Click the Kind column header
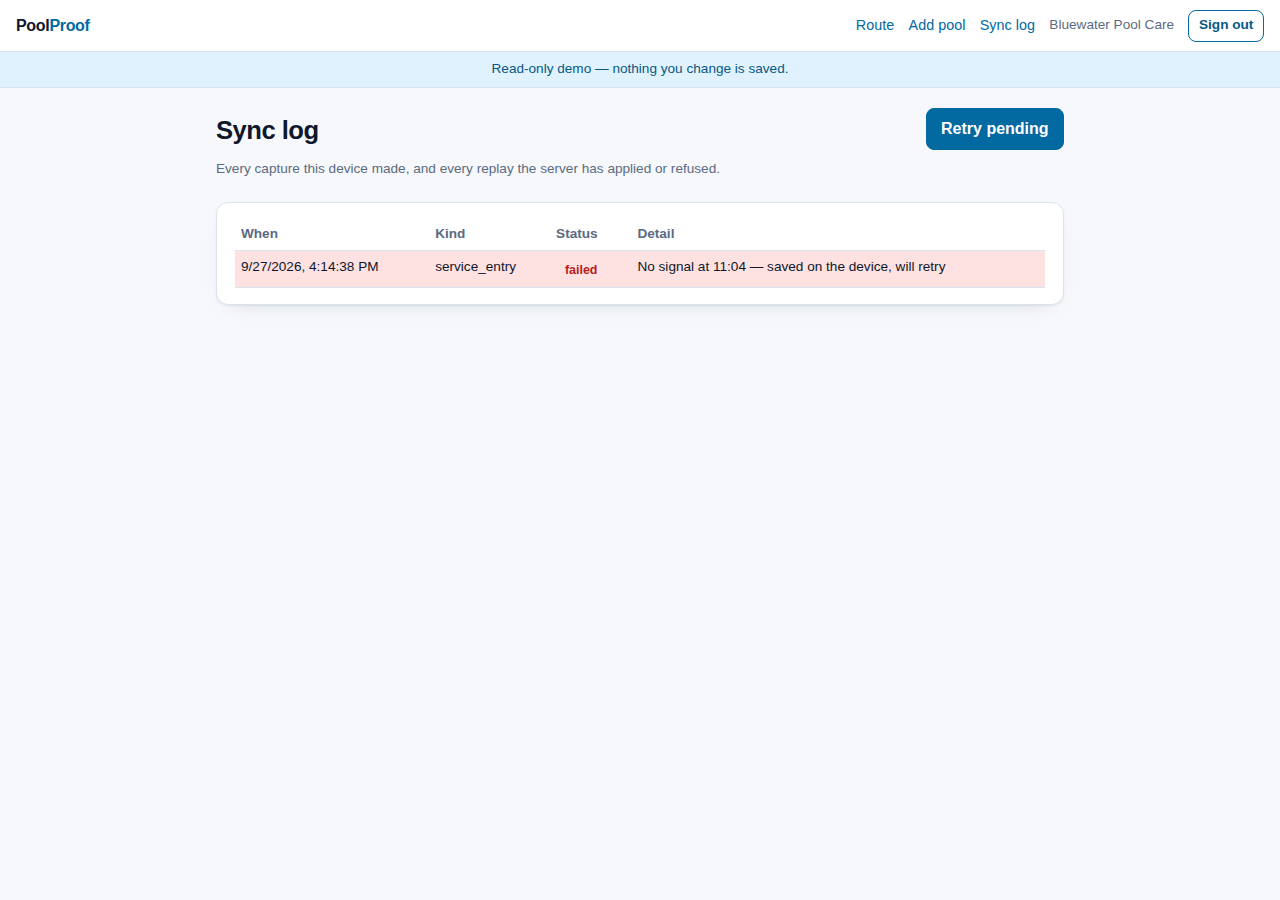The height and width of the screenshot is (900, 1280). tap(450, 233)
